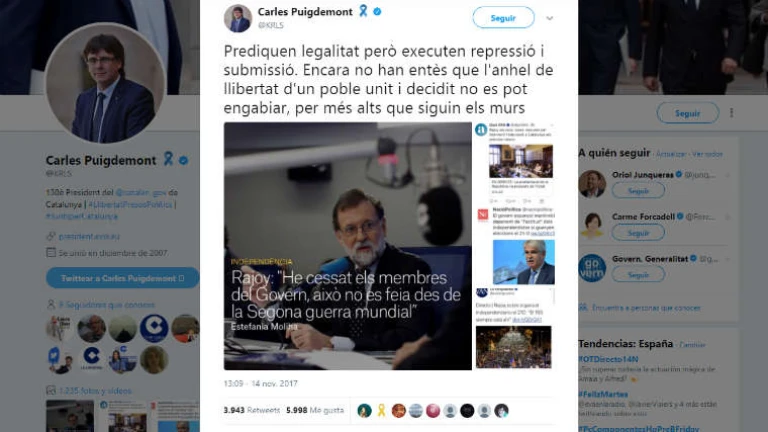Open the Rajoy radio interview image
The image size is (768, 432).
(348, 246)
